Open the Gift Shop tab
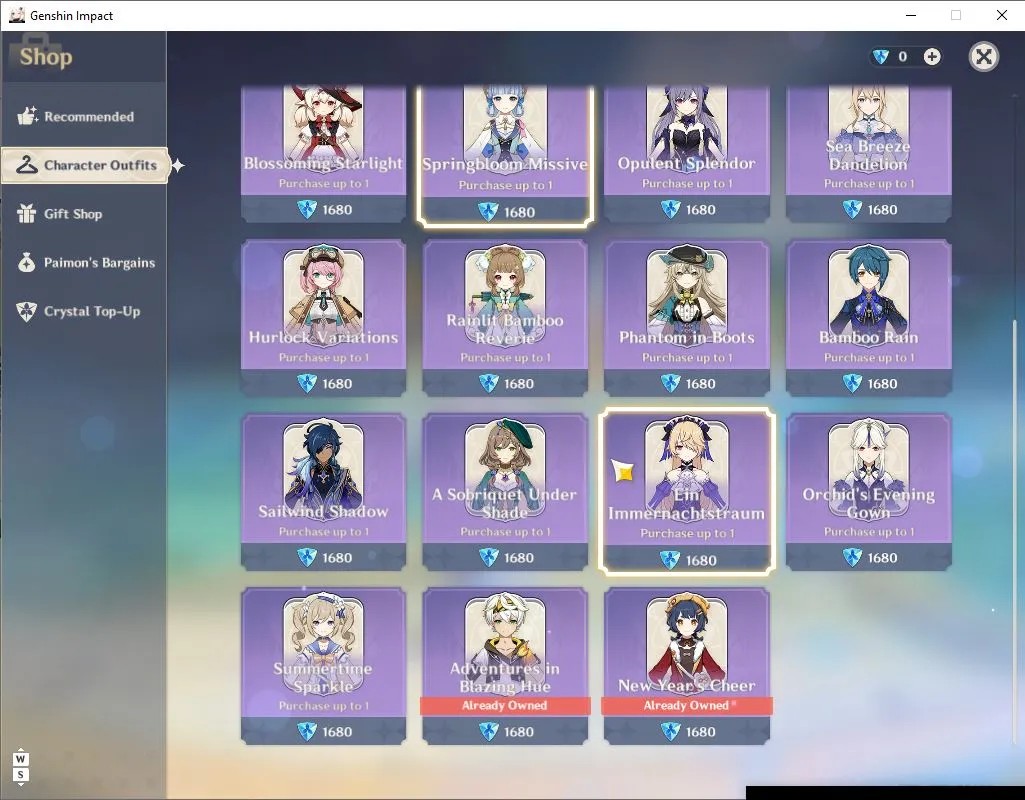The height and width of the screenshot is (800, 1025). [x=83, y=214]
